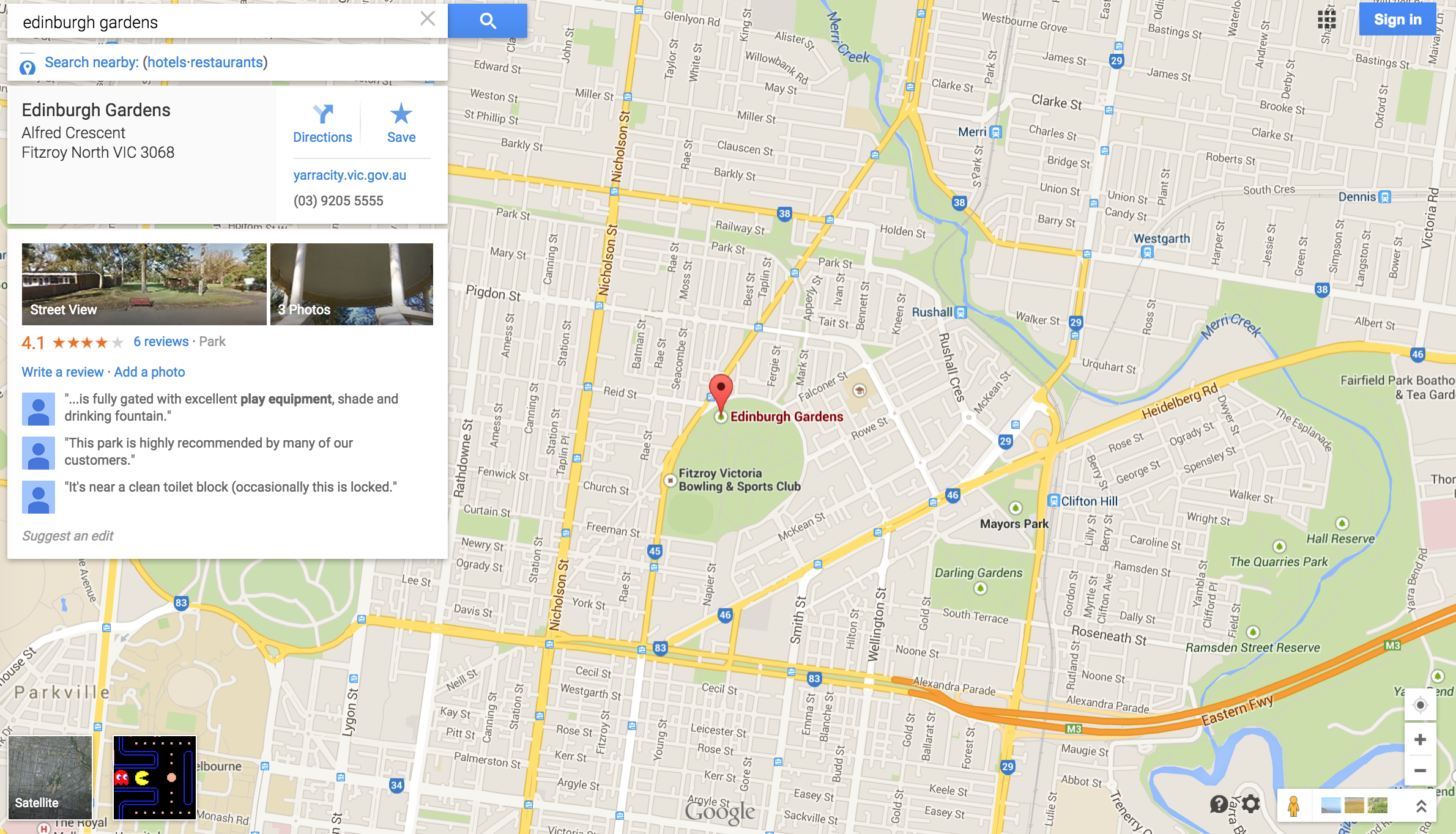Show my location on the map
The width and height of the screenshot is (1456, 834).
tap(1420, 705)
